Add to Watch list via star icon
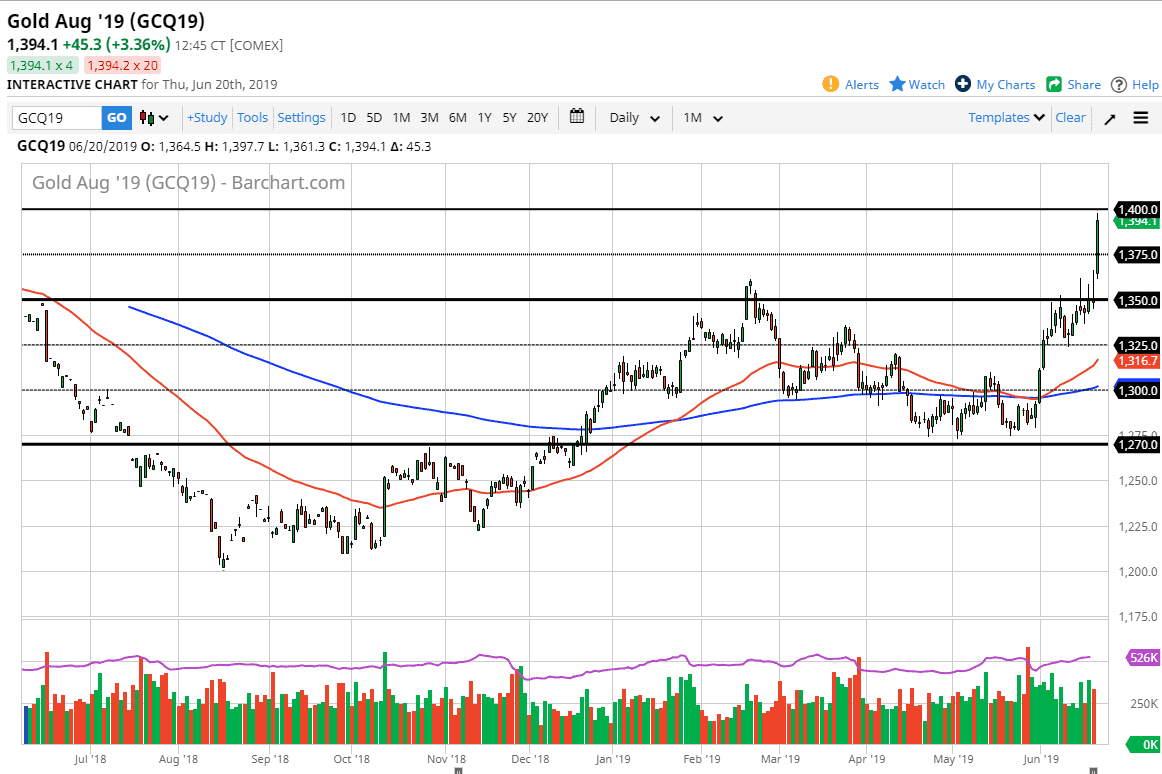Screen dimensions: 1162x774 click(x=897, y=84)
